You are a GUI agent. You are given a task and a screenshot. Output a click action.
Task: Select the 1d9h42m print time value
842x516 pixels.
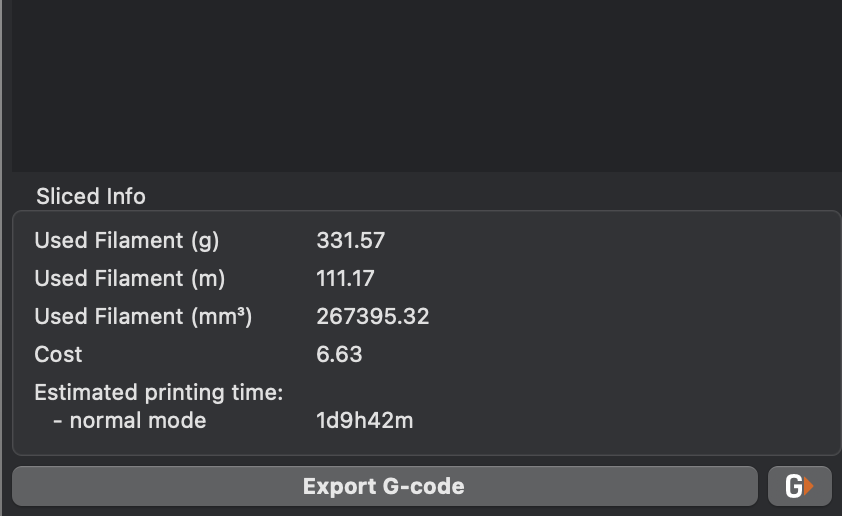[x=365, y=420]
